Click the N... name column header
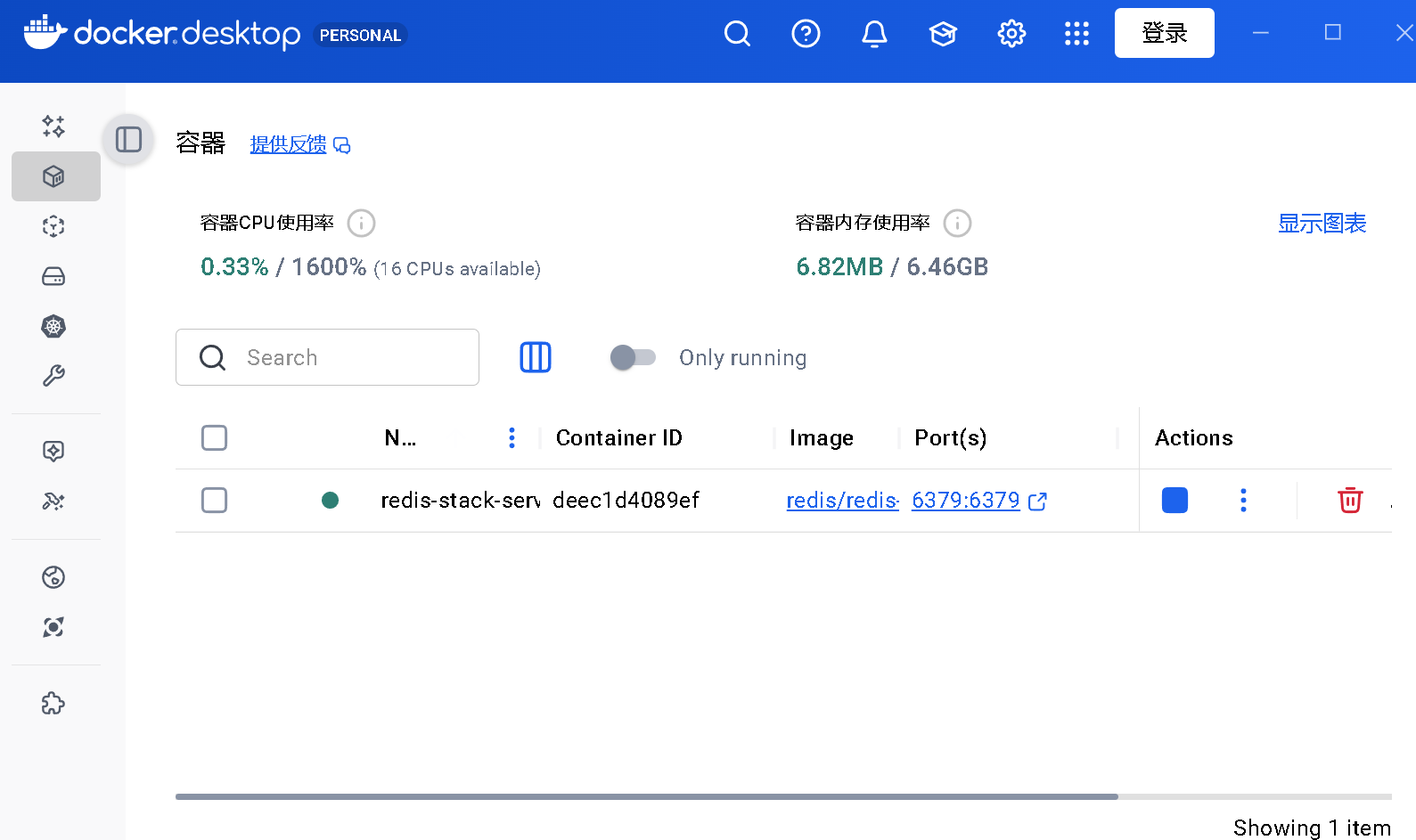 pyautogui.click(x=400, y=437)
